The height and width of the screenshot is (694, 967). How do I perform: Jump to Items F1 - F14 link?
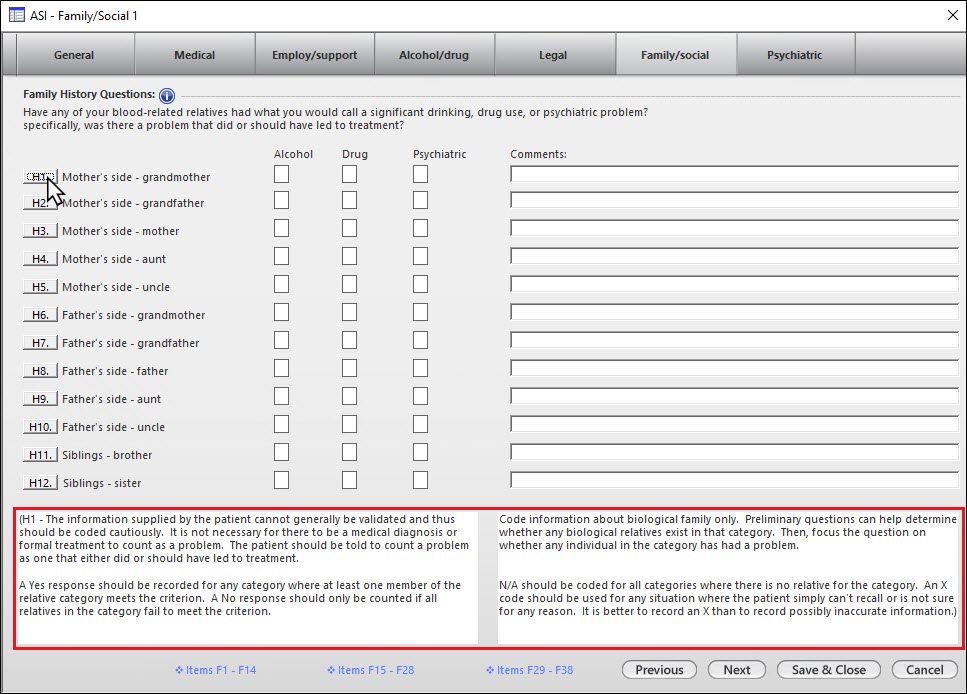tap(215, 670)
